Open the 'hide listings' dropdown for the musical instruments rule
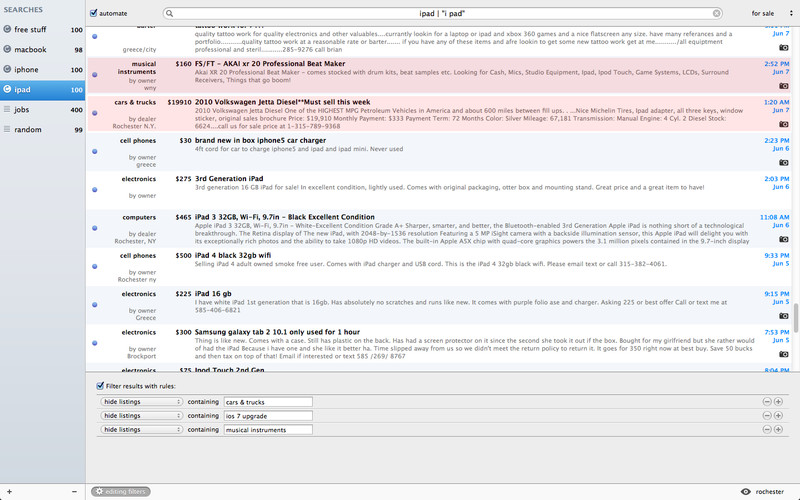 click(x=141, y=429)
